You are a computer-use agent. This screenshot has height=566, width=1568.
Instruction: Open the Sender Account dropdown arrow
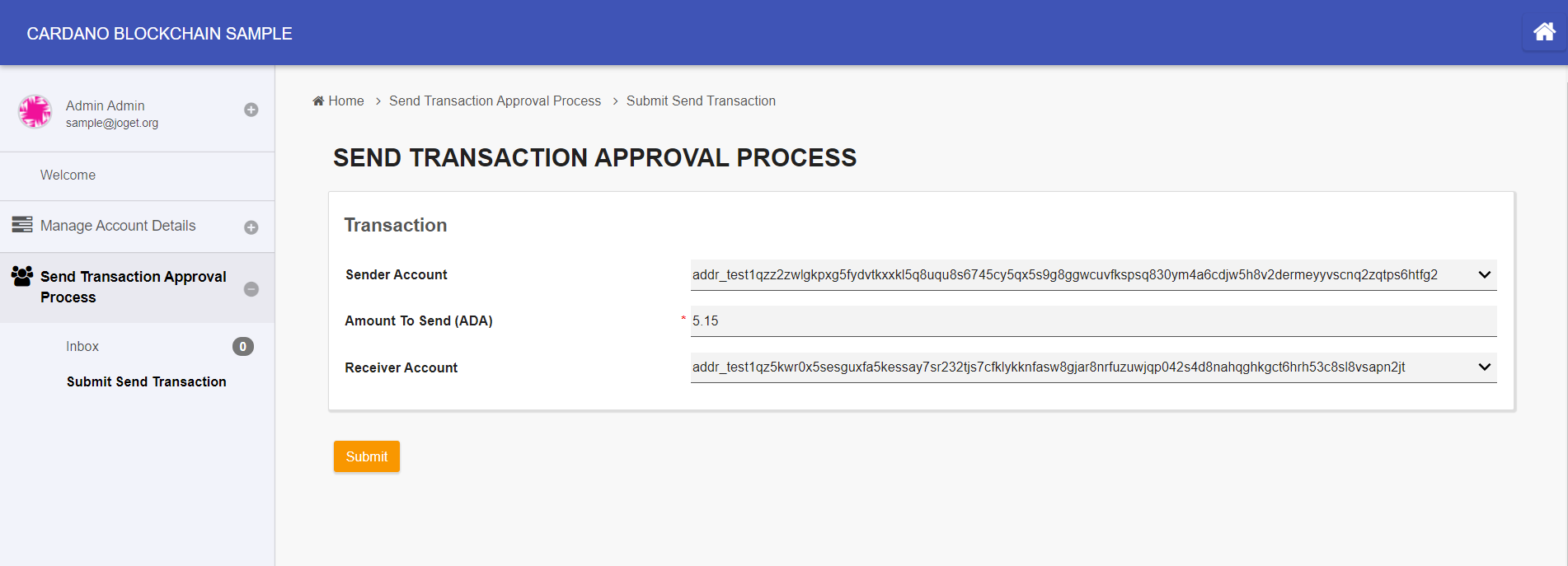[1484, 274]
